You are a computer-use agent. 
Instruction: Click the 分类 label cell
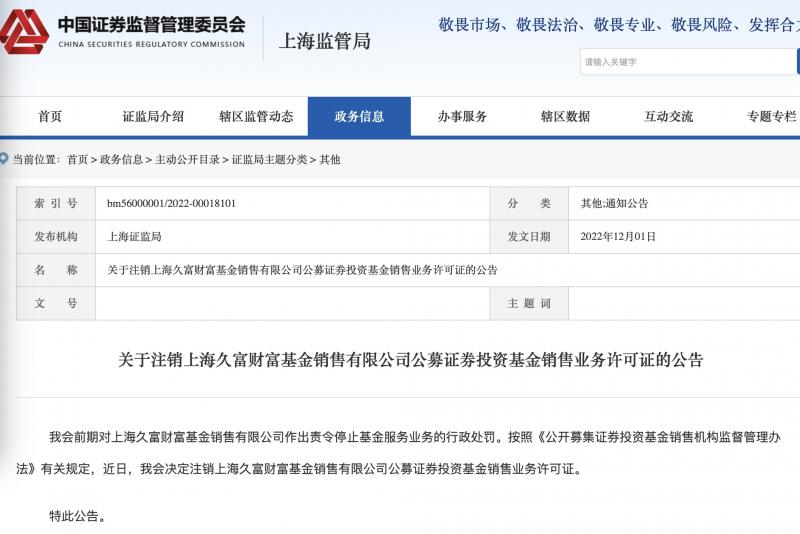529,204
